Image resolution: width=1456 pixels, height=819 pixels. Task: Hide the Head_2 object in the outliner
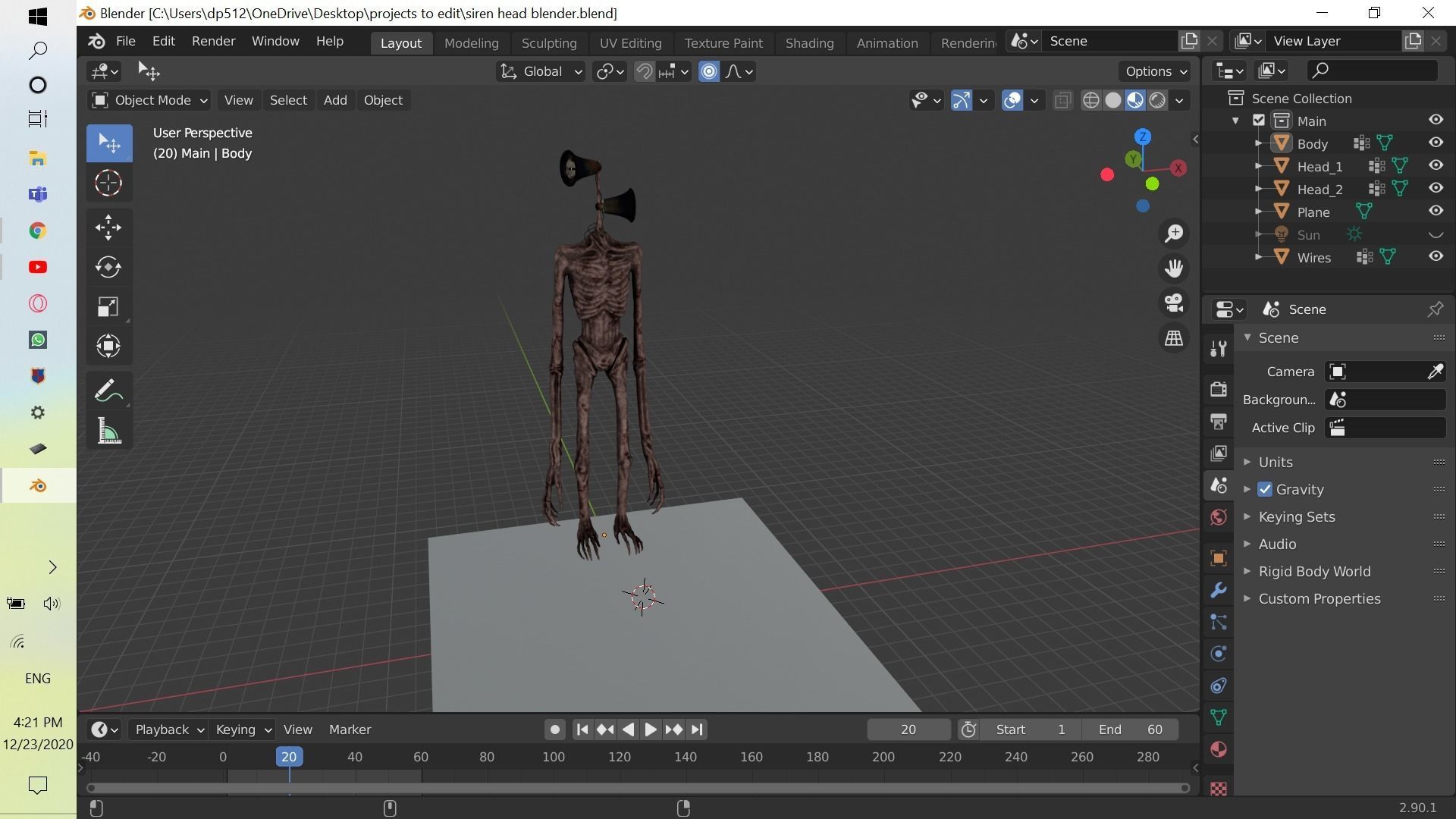point(1436,188)
